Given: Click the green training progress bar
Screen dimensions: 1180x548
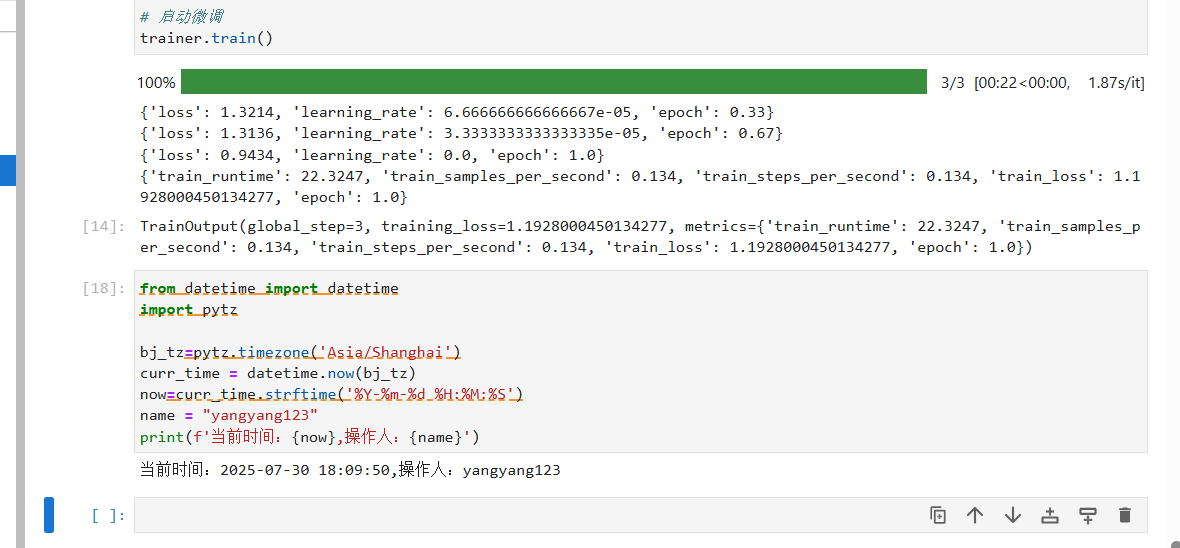Looking at the screenshot, I should pos(553,82).
